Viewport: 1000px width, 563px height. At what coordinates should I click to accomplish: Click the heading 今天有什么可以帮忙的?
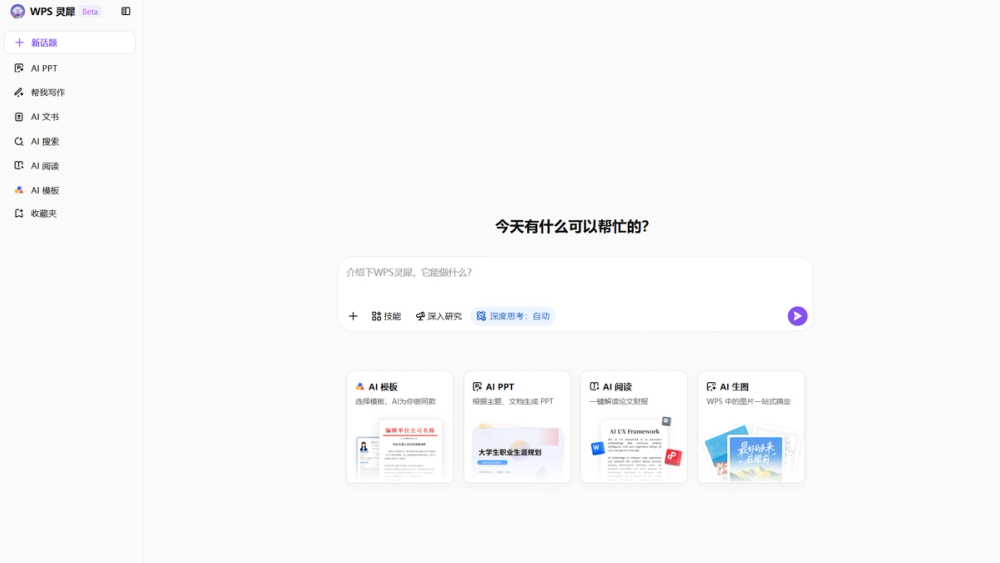click(x=572, y=226)
